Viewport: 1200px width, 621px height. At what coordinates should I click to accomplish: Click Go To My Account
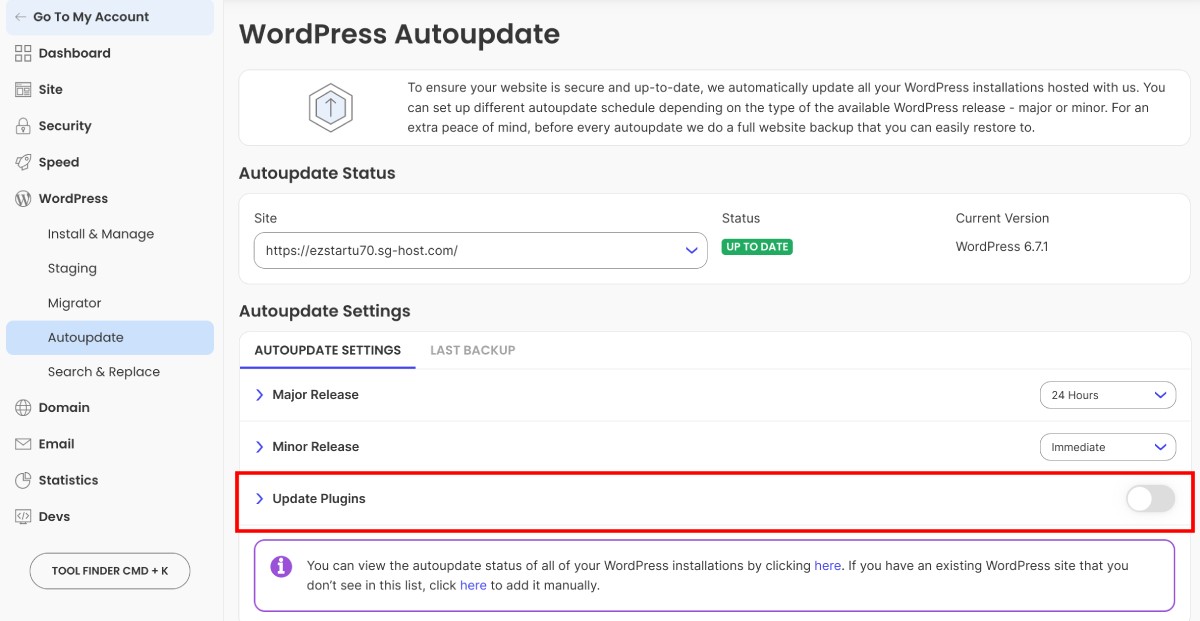pos(91,16)
